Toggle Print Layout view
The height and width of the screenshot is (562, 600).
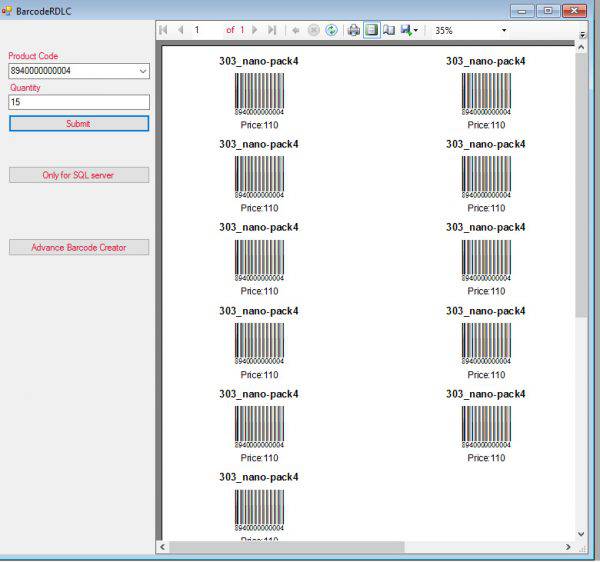tap(371, 31)
